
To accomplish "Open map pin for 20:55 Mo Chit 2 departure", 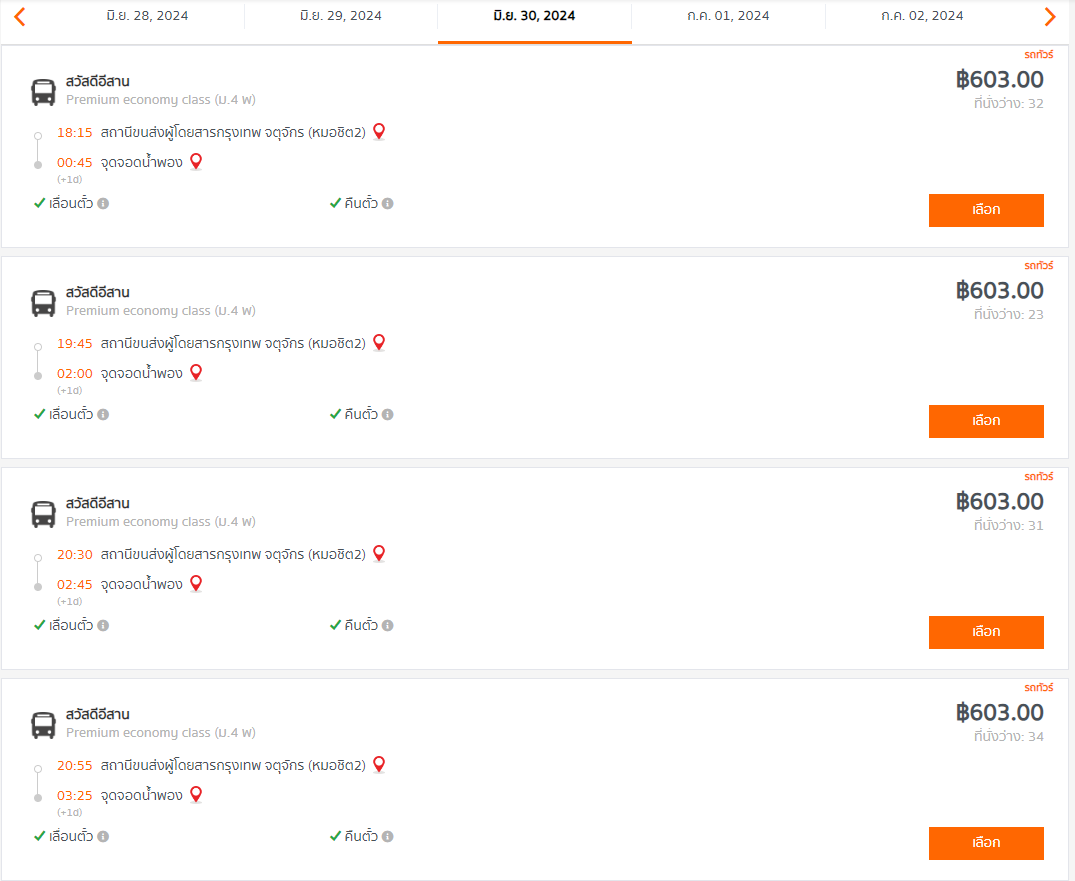I will click(379, 764).
